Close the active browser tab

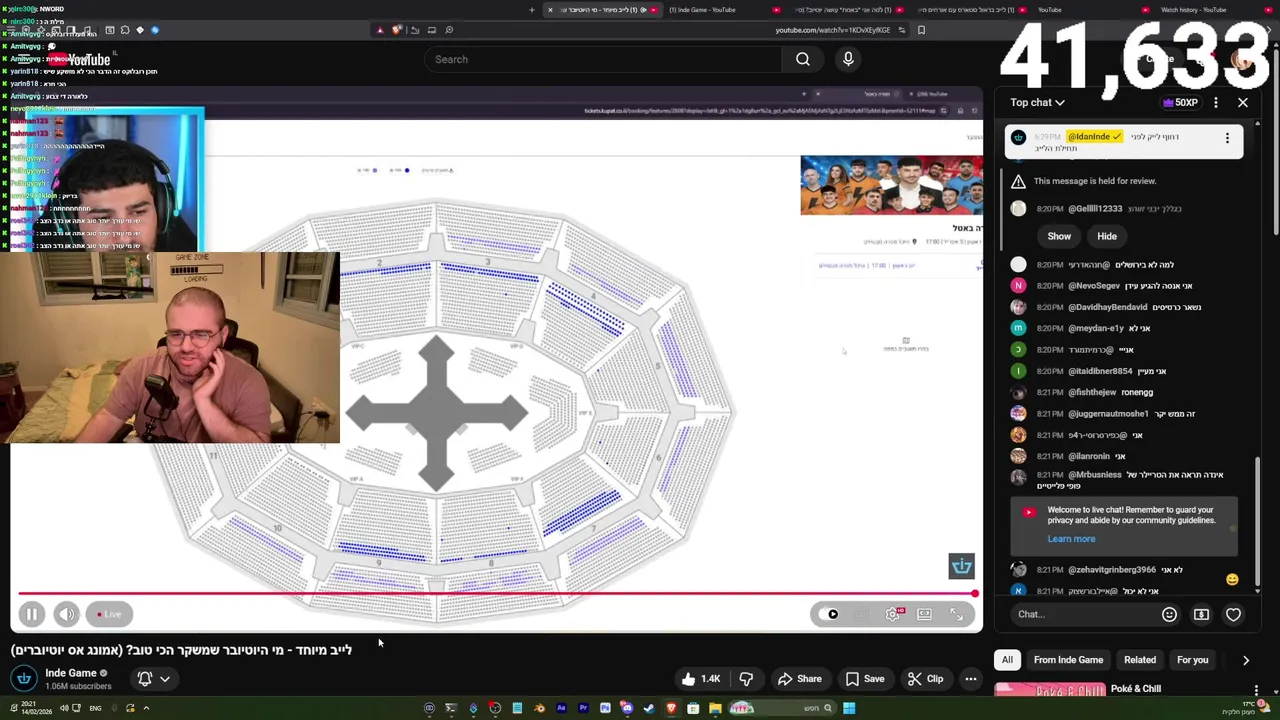550,10
